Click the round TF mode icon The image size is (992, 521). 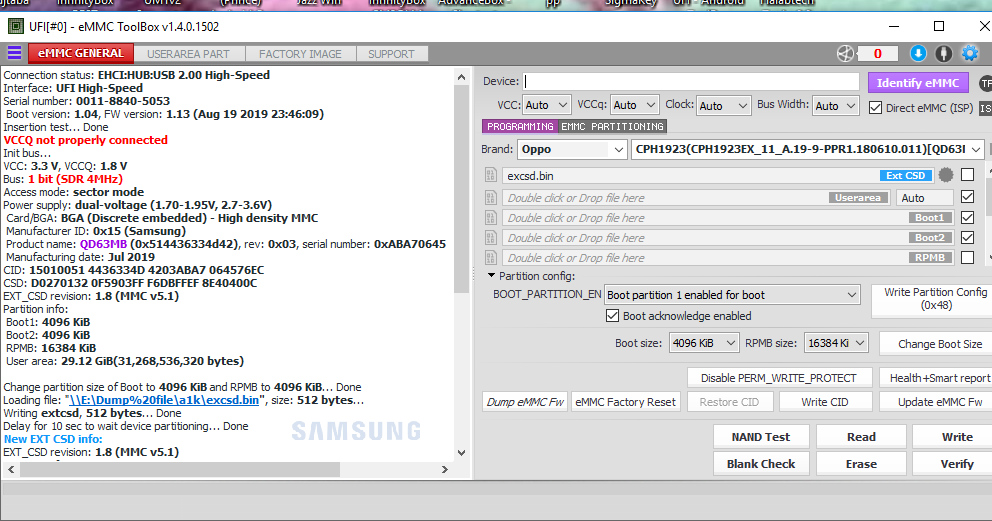pyautogui.click(x=985, y=83)
